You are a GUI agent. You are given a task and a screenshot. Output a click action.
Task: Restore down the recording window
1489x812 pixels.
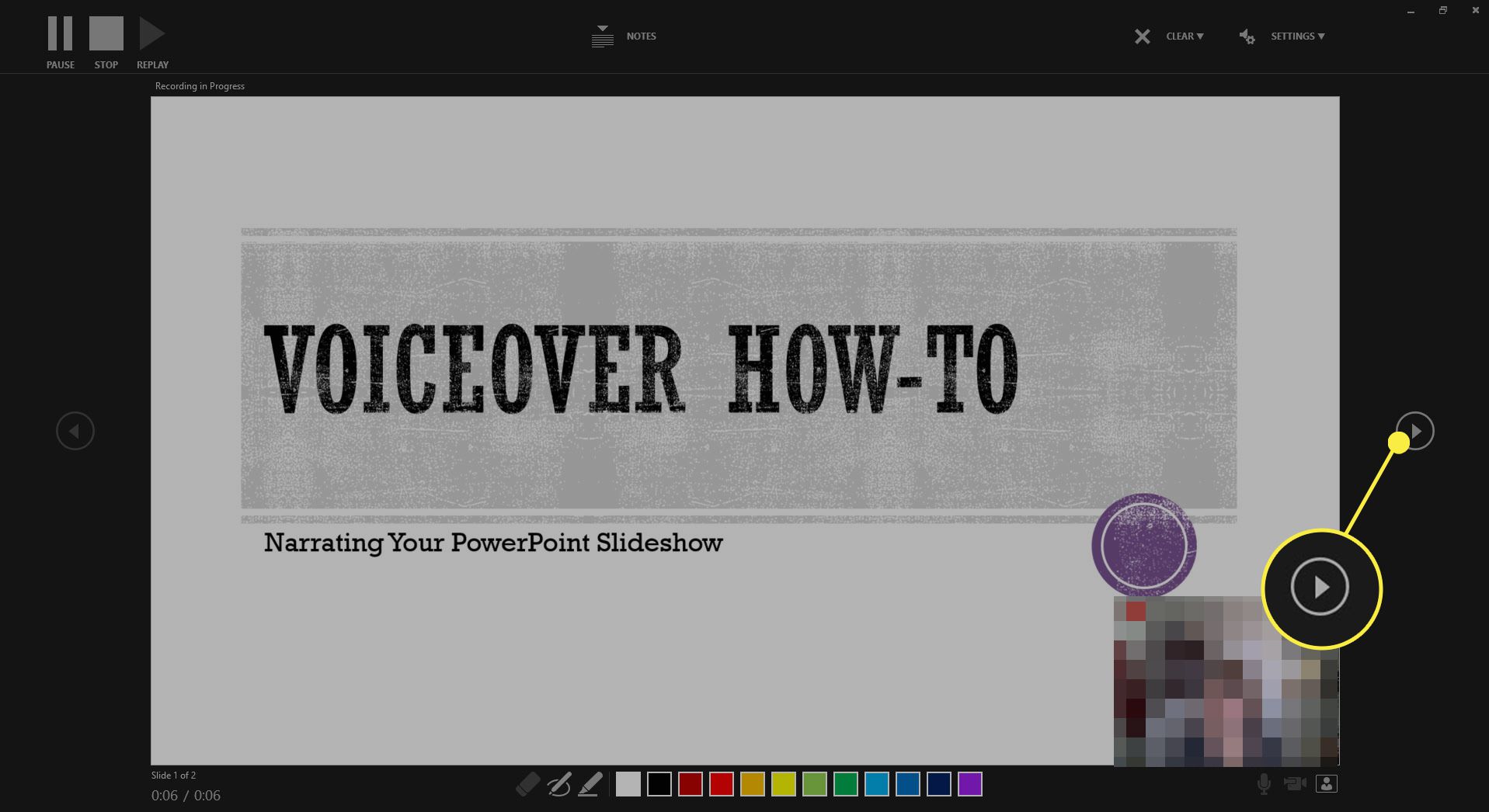pos(1443,11)
